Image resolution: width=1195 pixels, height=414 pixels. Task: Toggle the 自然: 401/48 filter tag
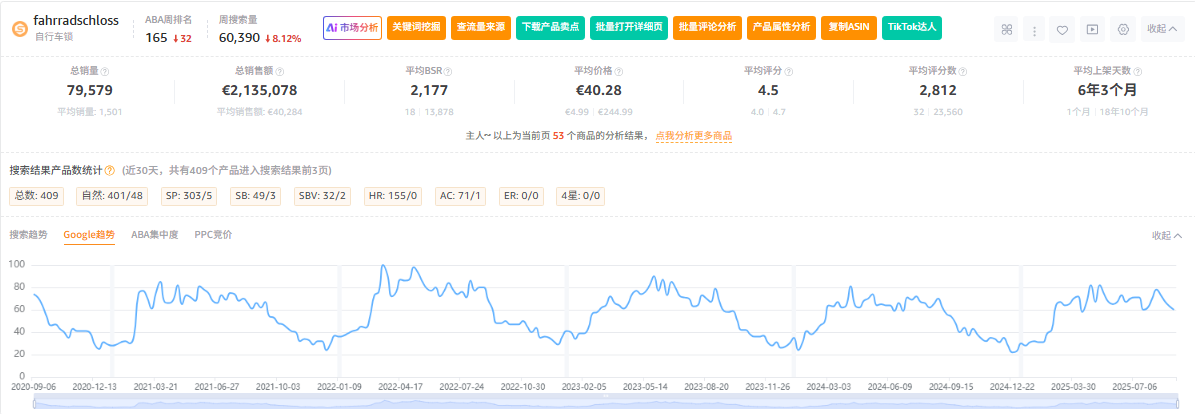tap(118, 196)
